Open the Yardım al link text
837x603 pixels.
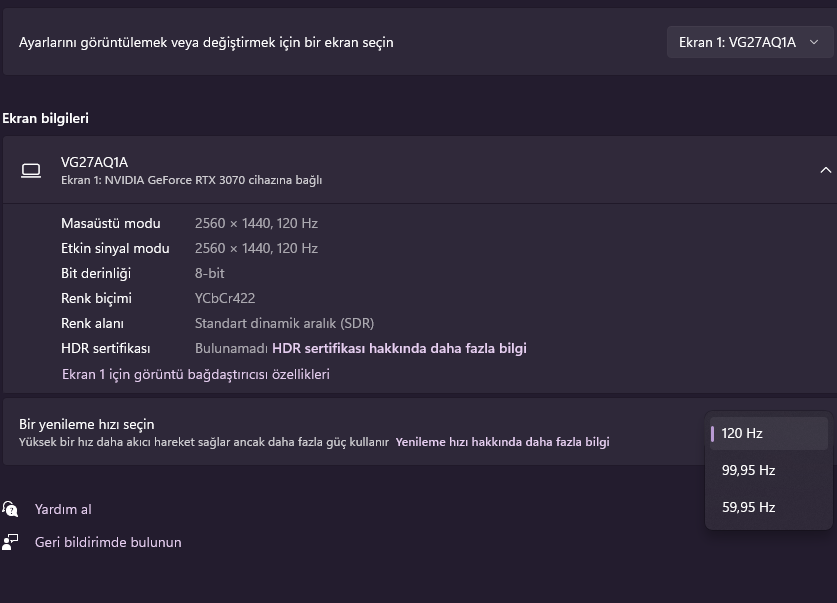(63, 509)
